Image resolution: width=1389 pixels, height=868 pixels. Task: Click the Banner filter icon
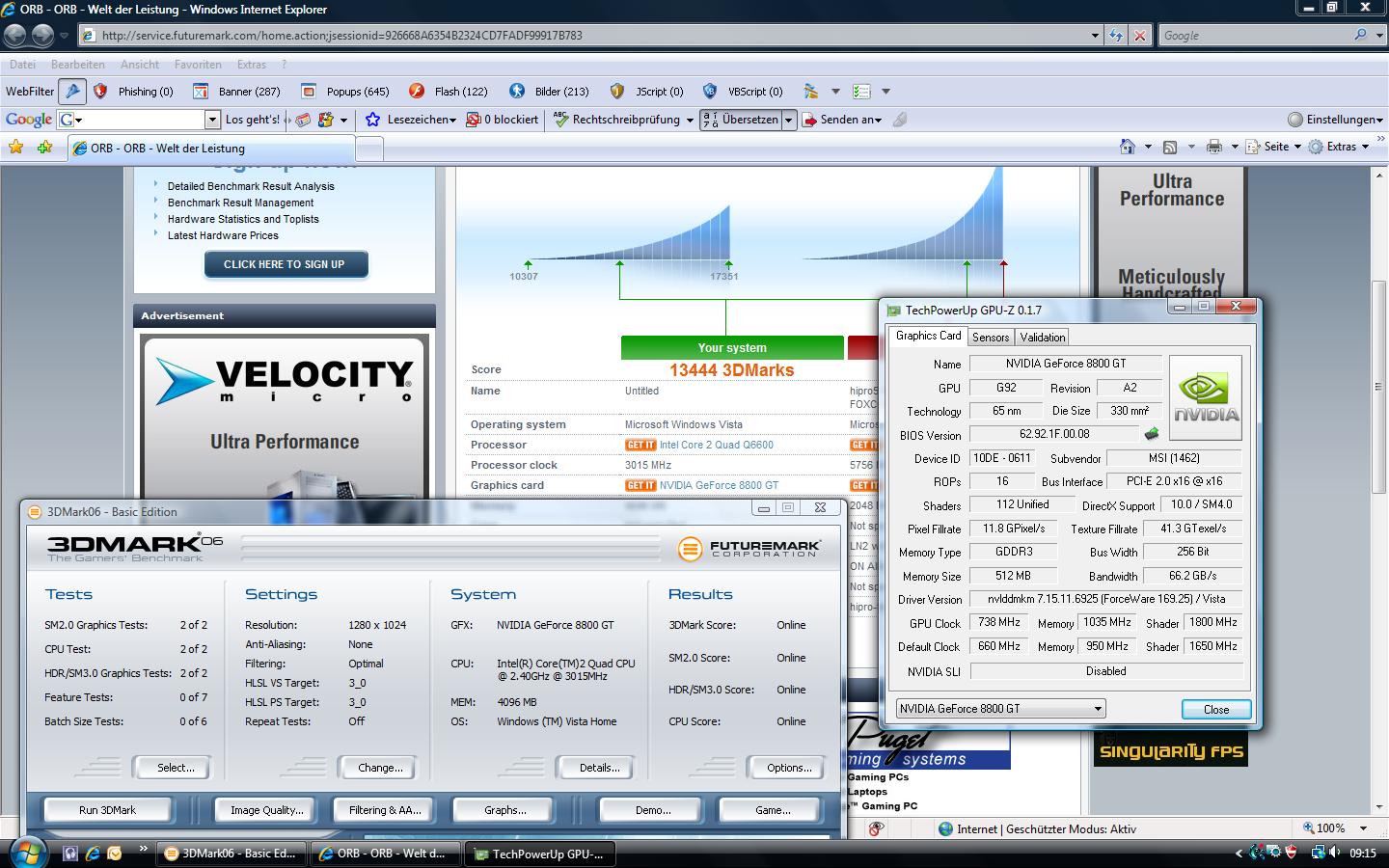click(x=201, y=92)
